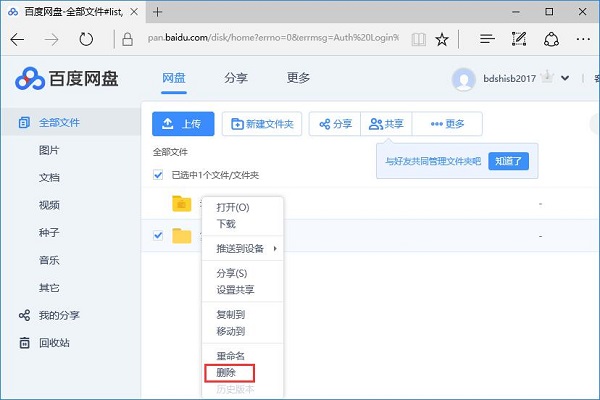Open the 更多 toolbar dropdown
The height and width of the screenshot is (400, 600).
pyautogui.click(x=447, y=124)
